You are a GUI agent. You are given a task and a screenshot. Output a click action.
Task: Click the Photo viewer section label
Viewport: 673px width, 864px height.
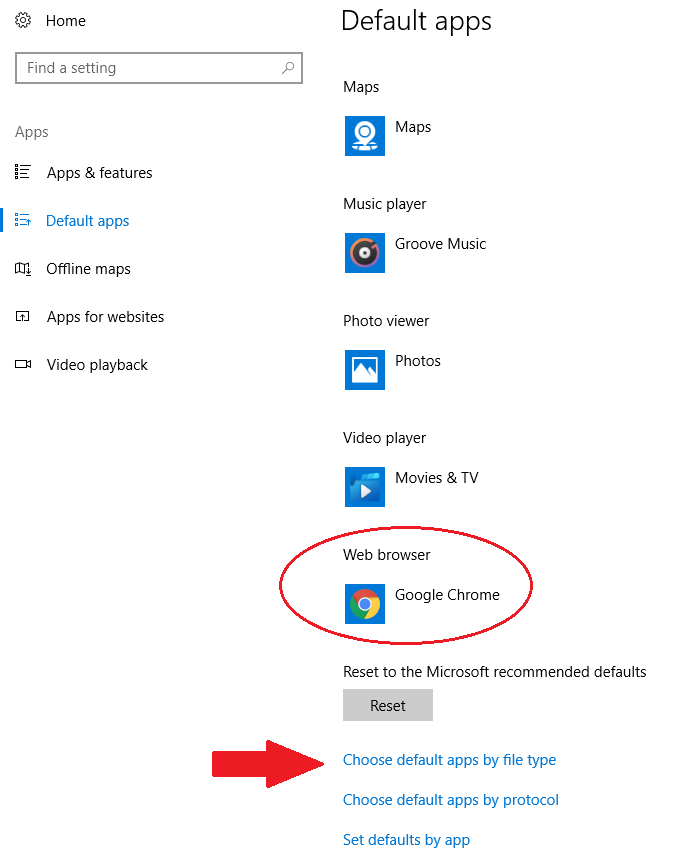(386, 321)
